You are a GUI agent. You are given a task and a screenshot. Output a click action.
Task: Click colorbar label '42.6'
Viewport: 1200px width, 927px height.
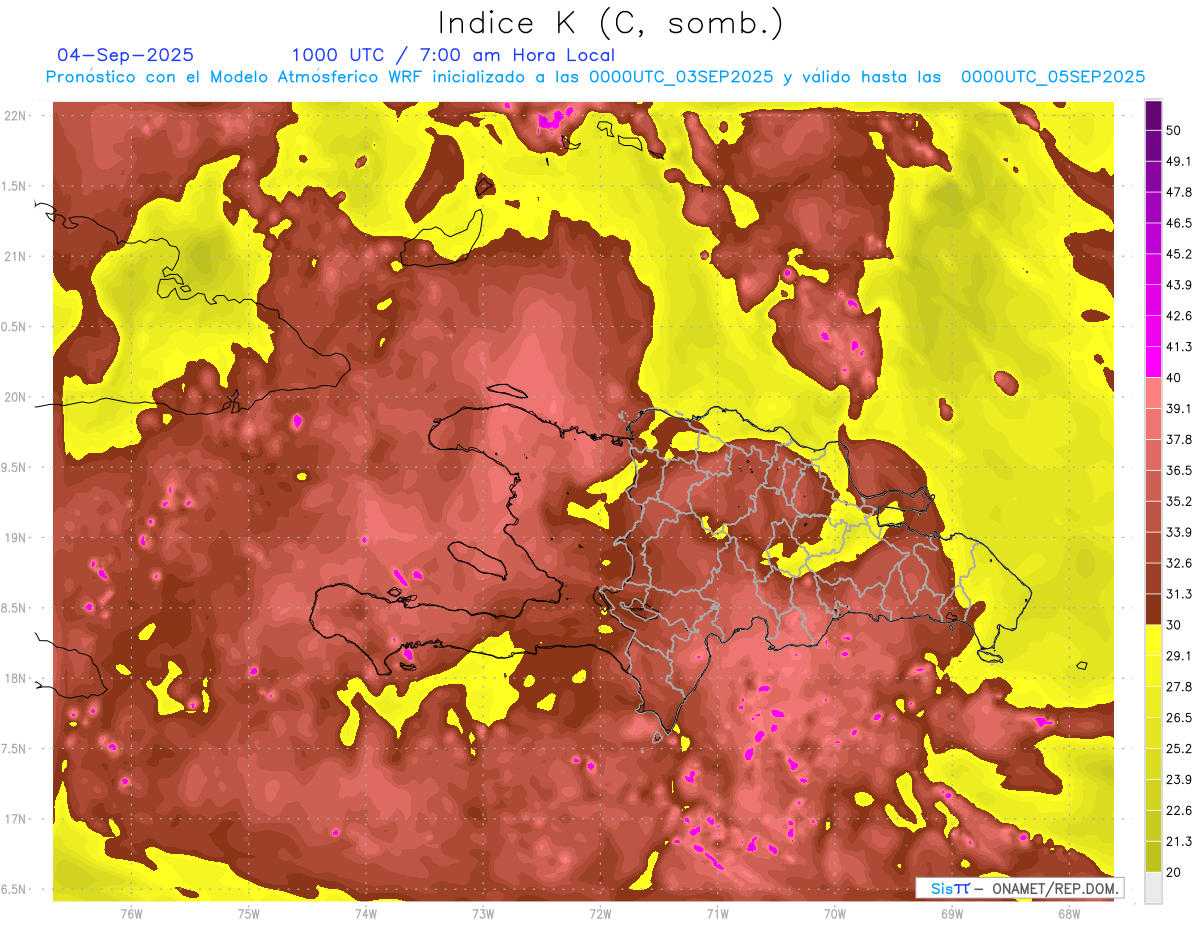pyautogui.click(x=1179, y=316)
